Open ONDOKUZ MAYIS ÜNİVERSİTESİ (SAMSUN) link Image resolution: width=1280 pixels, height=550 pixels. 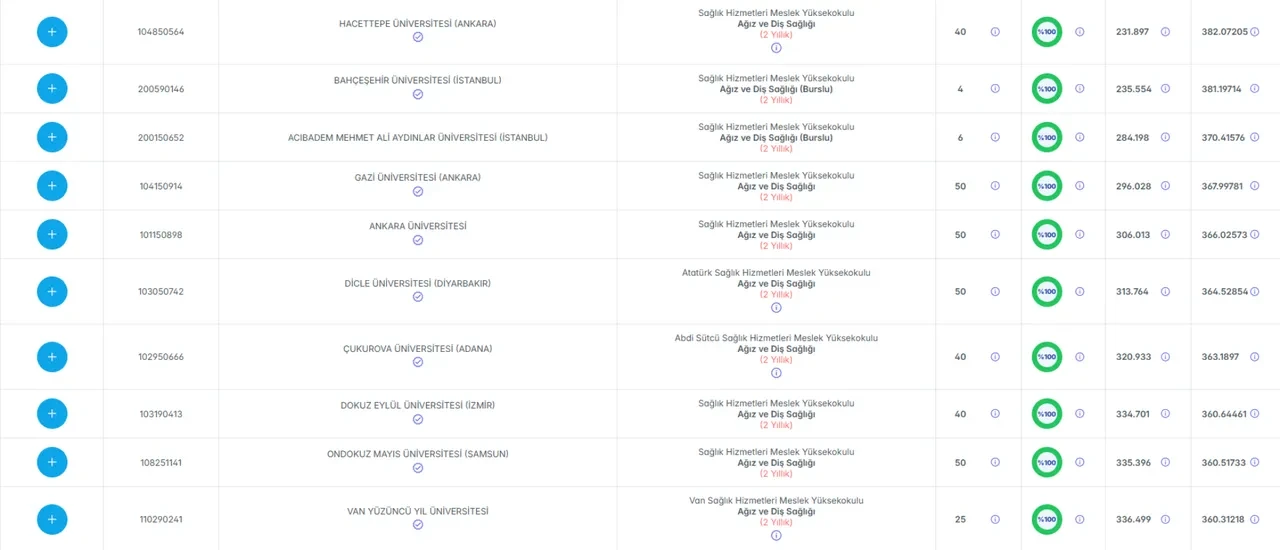point(418,454)
